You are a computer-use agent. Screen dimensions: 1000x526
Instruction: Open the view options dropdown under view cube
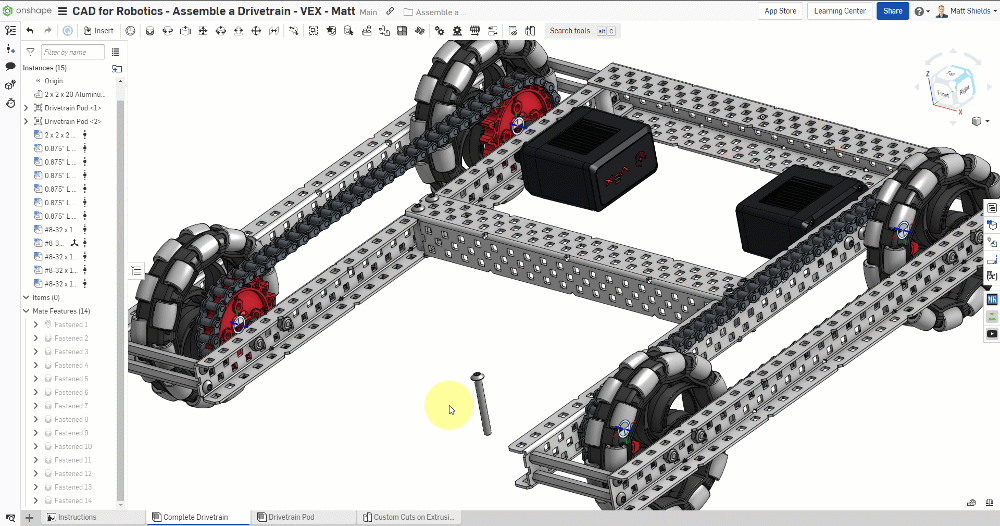click(x=980, y=121)
